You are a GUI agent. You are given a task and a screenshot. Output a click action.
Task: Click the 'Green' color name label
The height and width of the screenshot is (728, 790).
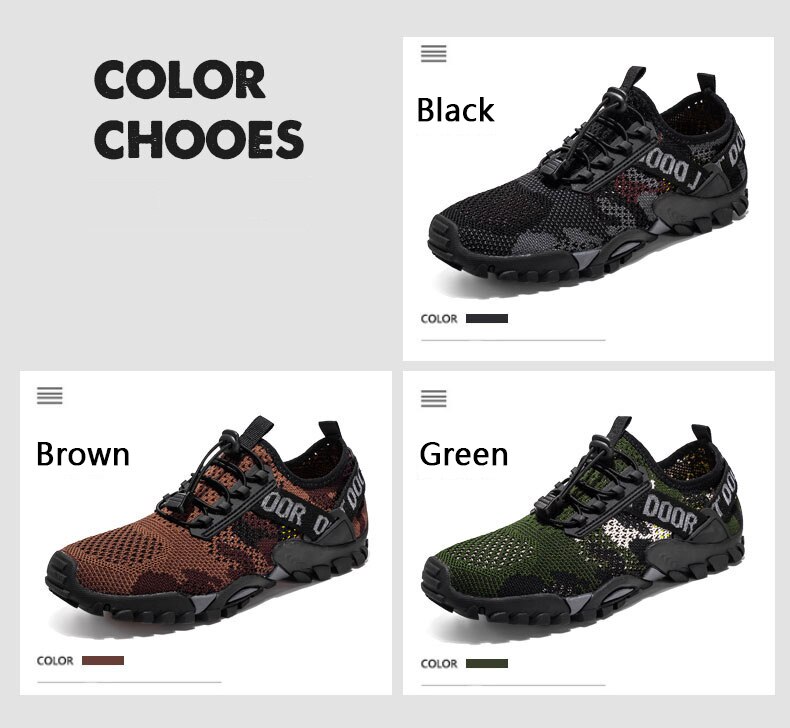[x=464, y=454]
